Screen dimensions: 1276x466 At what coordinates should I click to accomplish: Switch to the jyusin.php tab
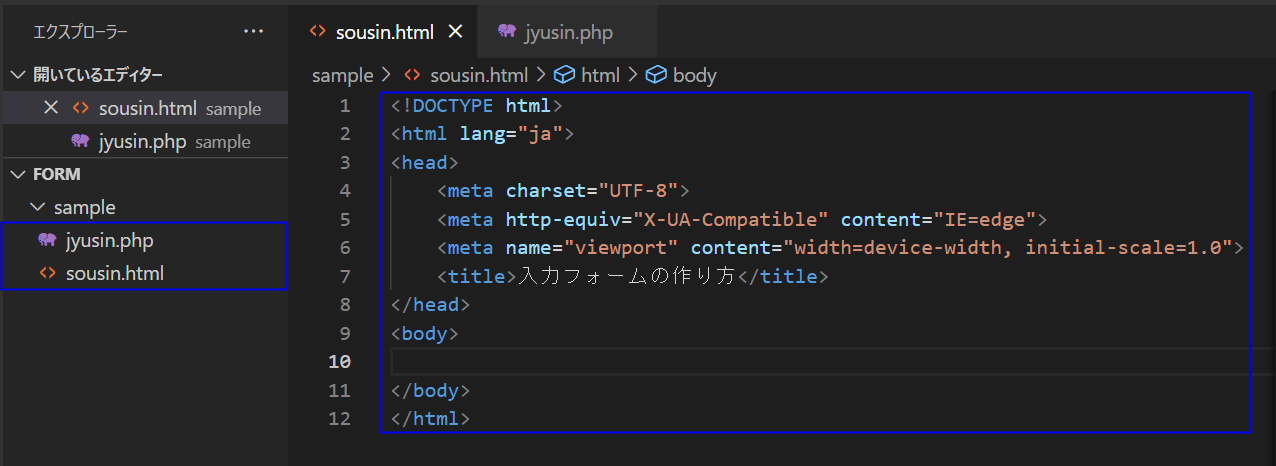(x=568, y=32)
